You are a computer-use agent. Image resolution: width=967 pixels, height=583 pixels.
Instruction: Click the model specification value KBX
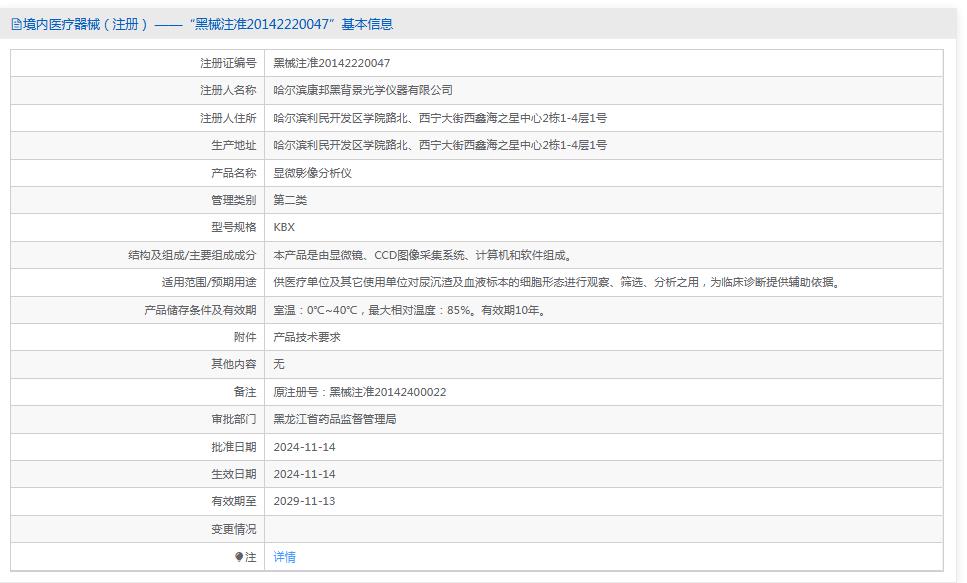coord(284,227)
